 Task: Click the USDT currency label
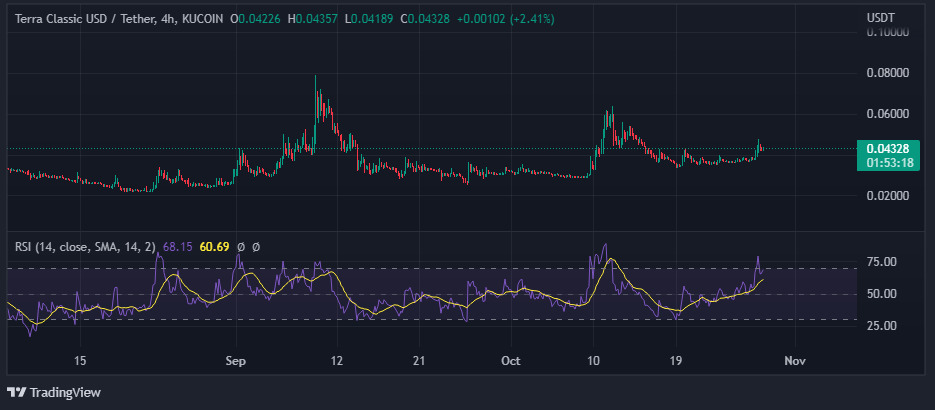(x=880, y=18)
